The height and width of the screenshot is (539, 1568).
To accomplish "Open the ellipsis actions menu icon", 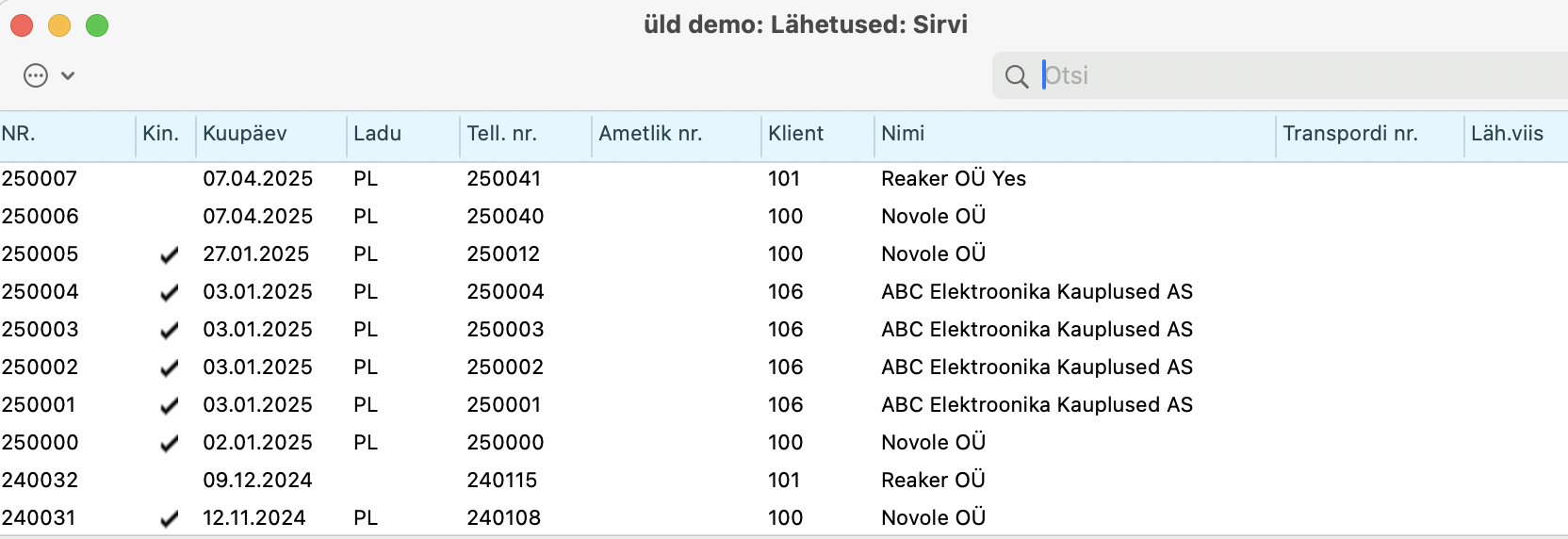I will click(x=36, y=75).
